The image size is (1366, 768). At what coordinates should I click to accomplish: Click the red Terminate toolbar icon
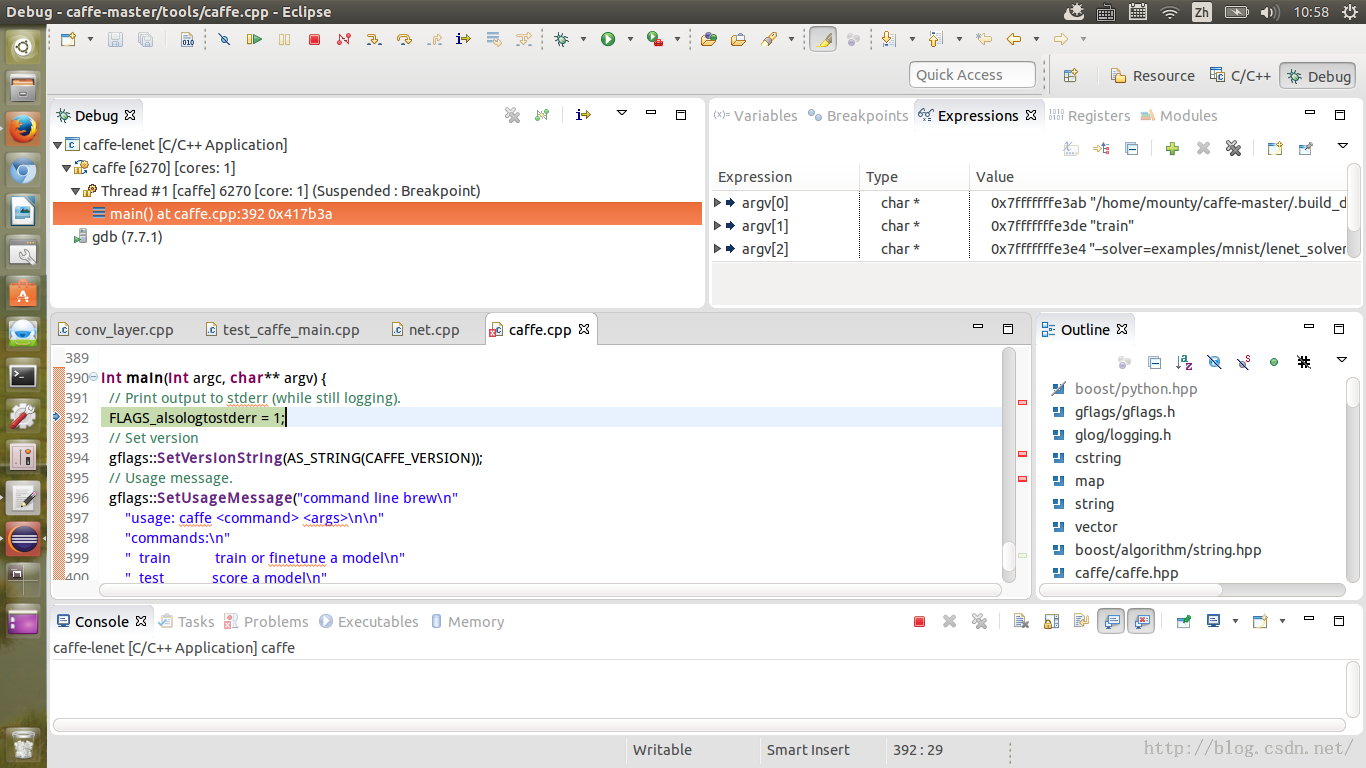pos(314,39)
